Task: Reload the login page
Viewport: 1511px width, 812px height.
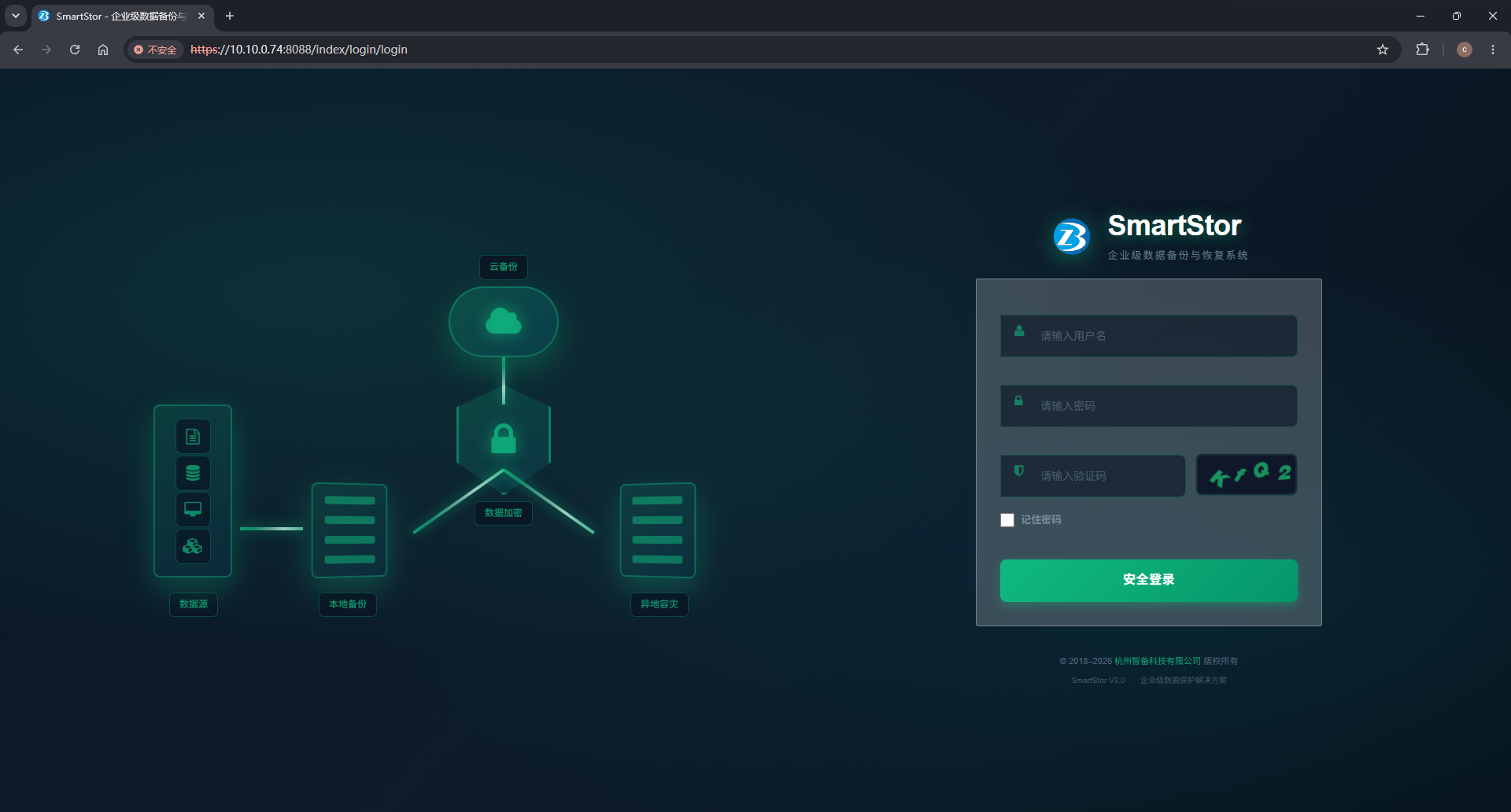Action: pos(75,50)
